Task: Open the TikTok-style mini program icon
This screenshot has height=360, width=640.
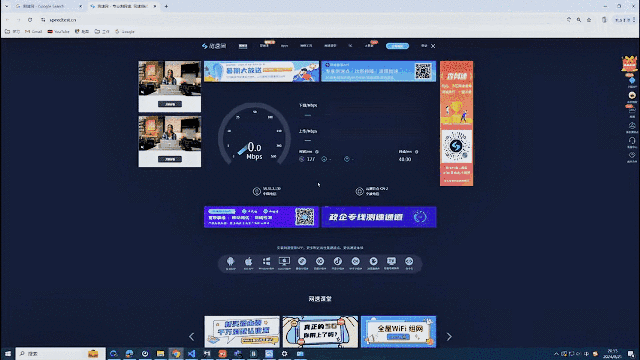Action: [338, 262]
